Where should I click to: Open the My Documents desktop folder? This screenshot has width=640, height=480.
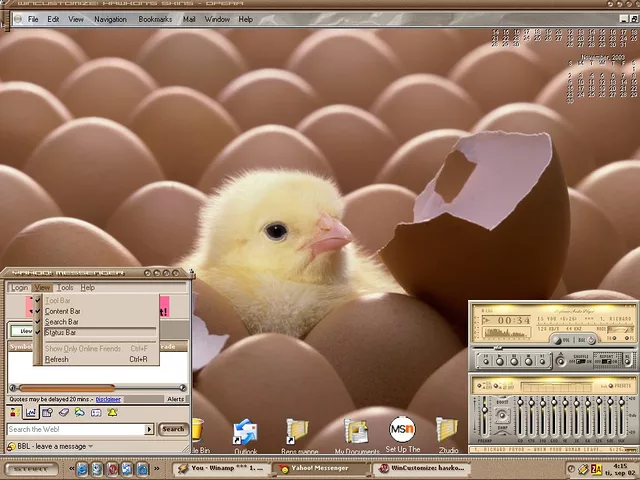355,432
